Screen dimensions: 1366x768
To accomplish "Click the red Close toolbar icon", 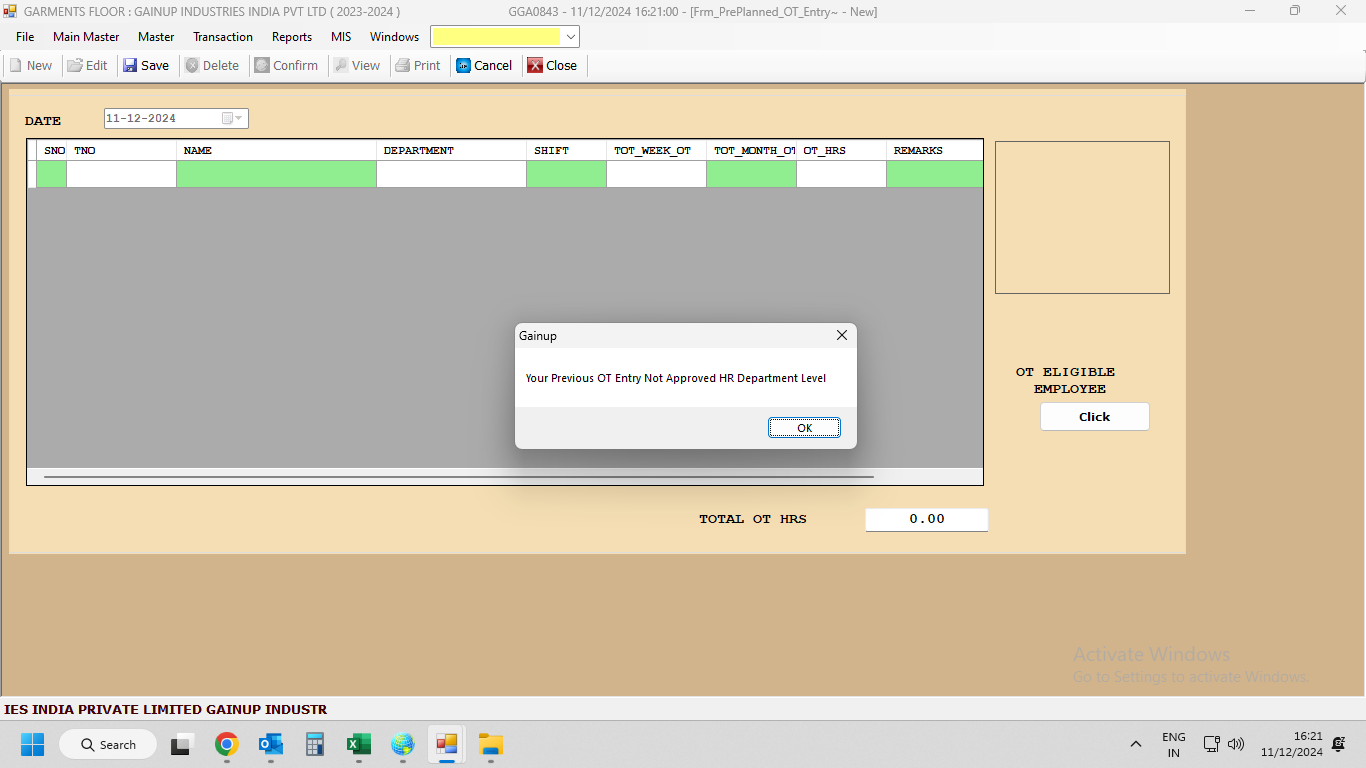I will click(x=535, y=66).
